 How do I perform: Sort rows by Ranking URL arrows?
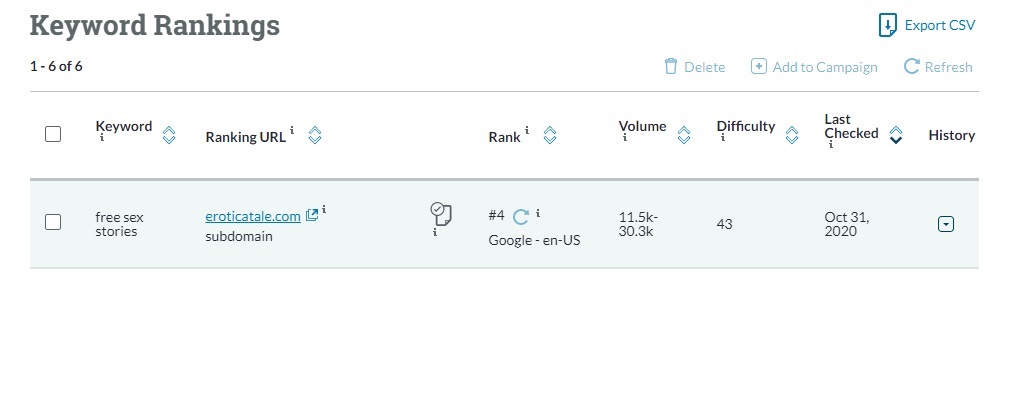pos(315,135)
